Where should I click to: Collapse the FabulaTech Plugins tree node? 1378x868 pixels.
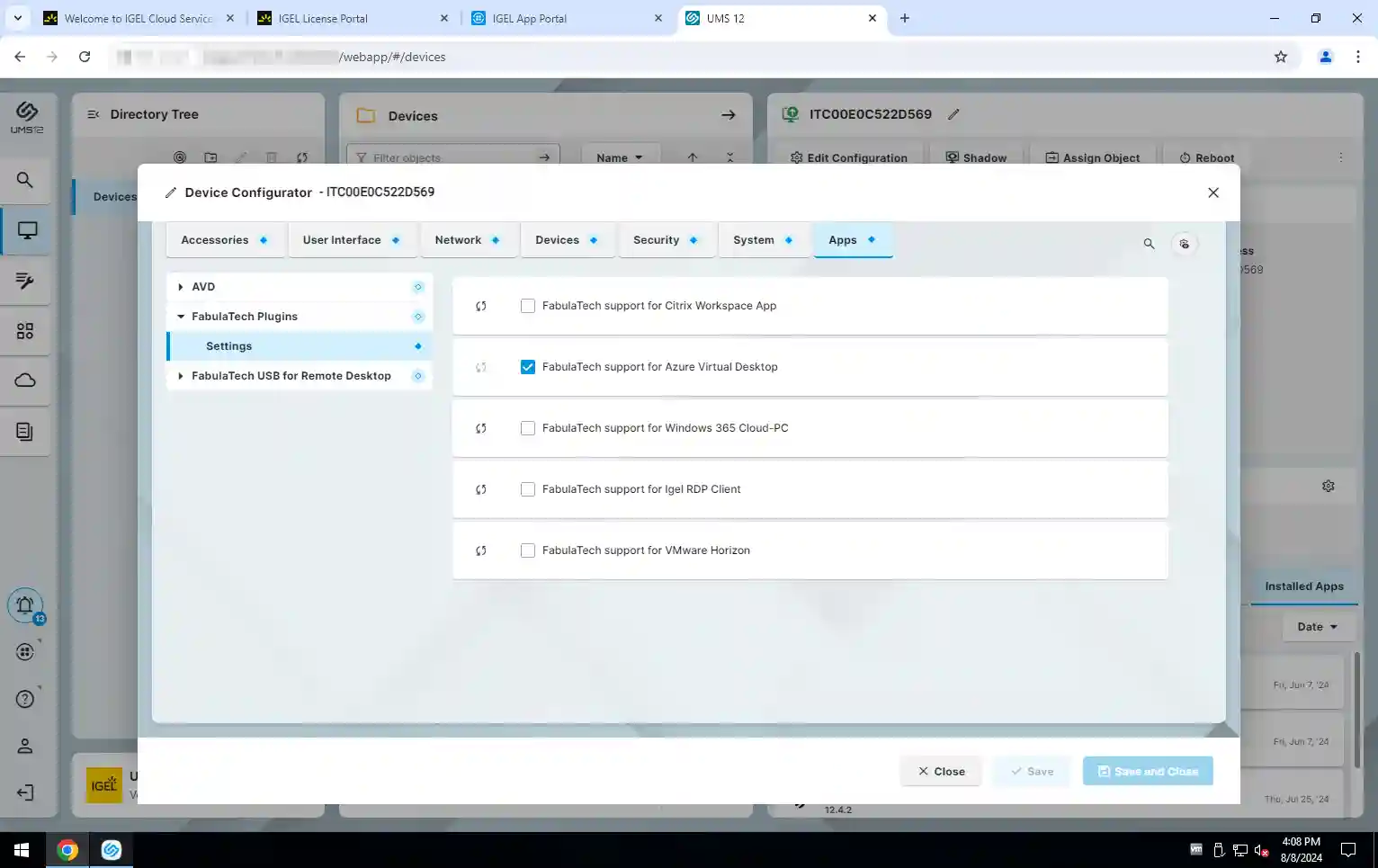[x=181, y=317]
